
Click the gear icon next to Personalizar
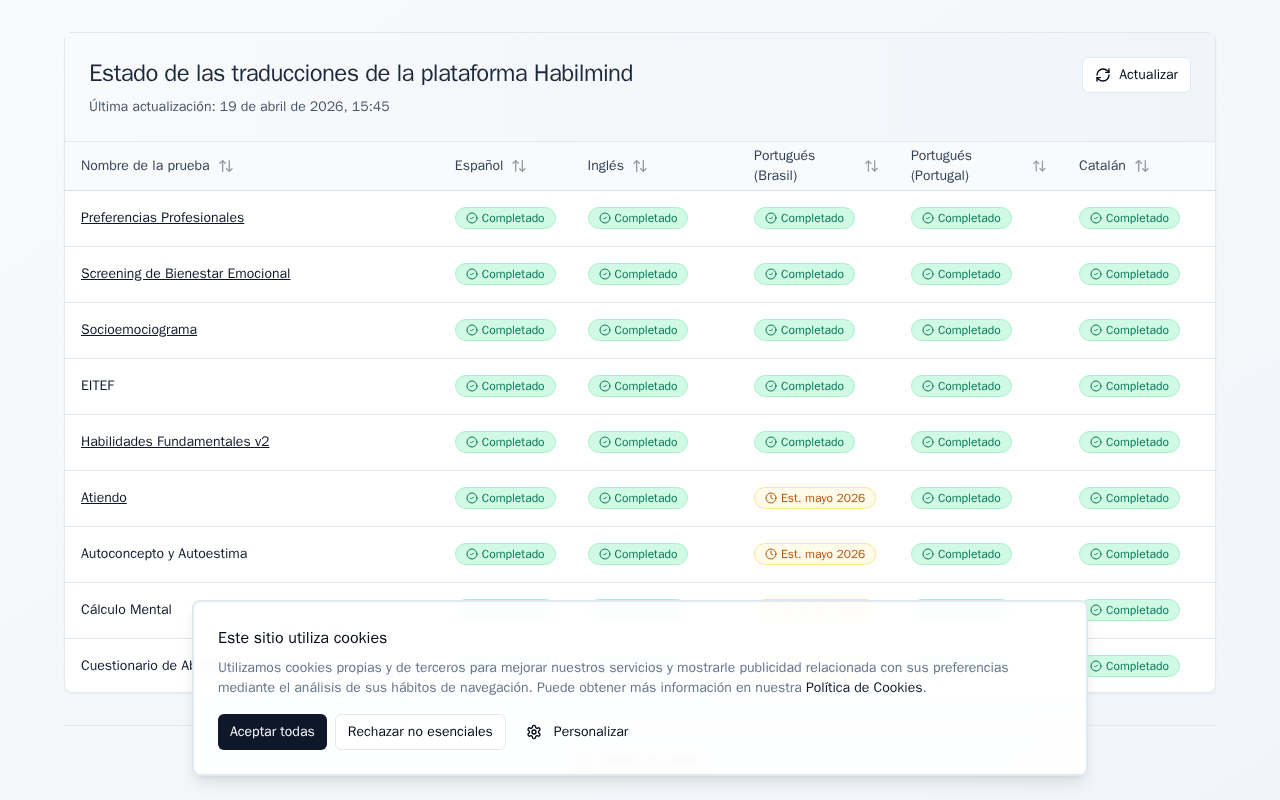coord(534,732)
